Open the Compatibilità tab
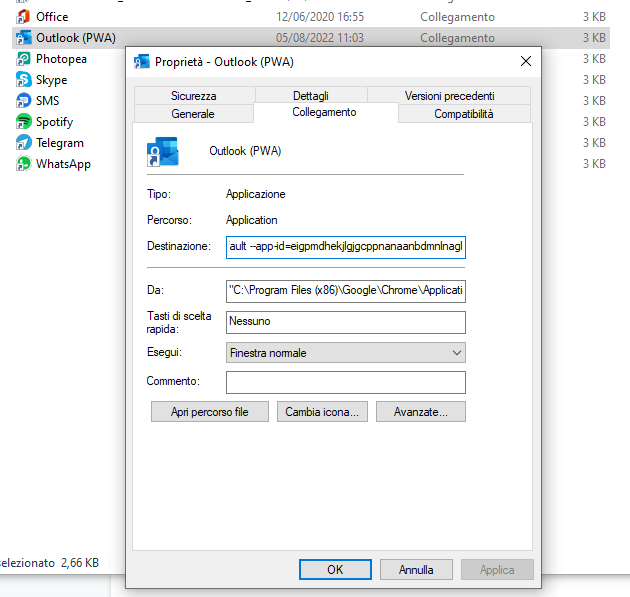Screen dimensions: 630x597 (x=464, y=114)
